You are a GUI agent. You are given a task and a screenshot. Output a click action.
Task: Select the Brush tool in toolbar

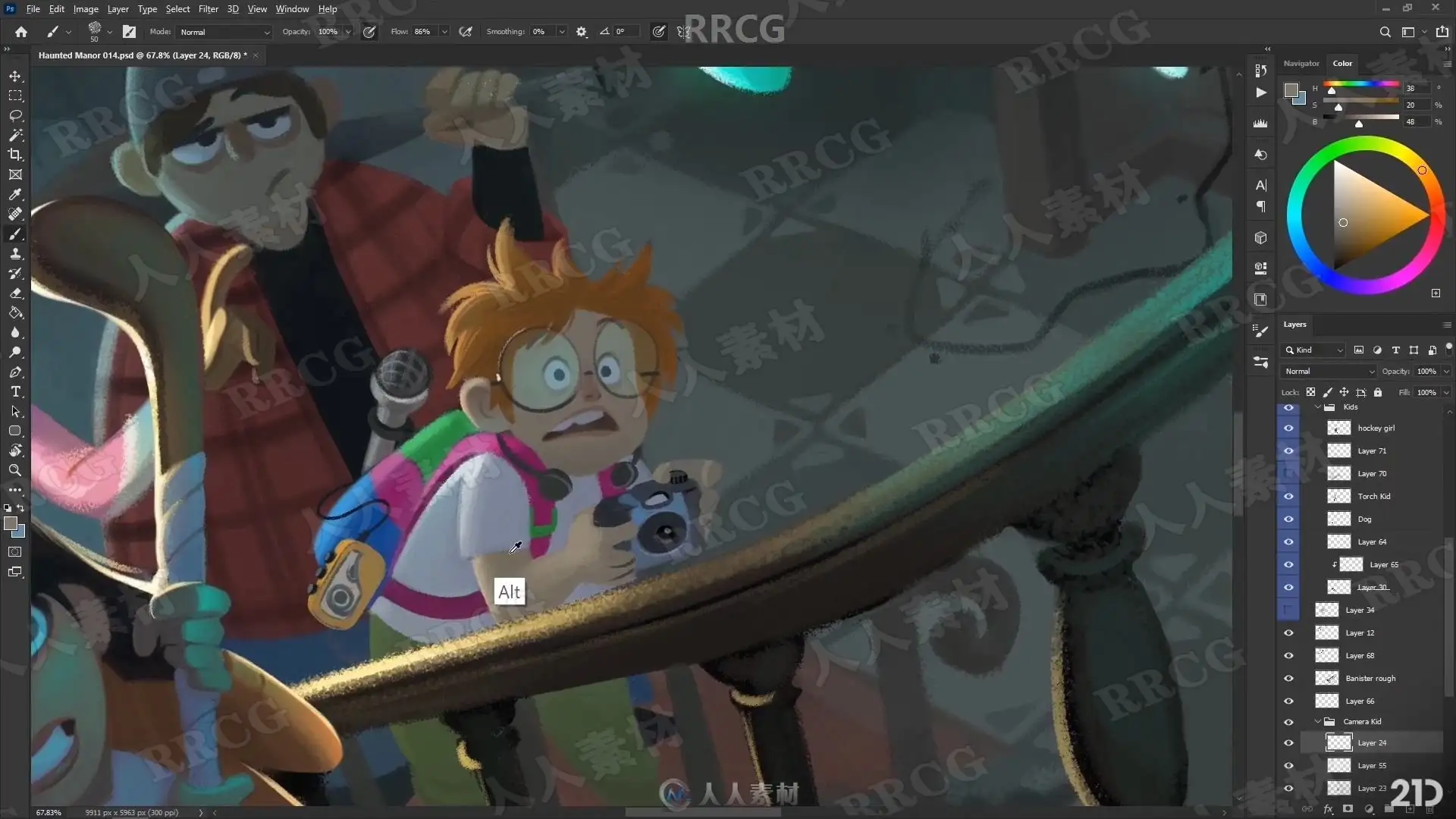tap(15, 234)
